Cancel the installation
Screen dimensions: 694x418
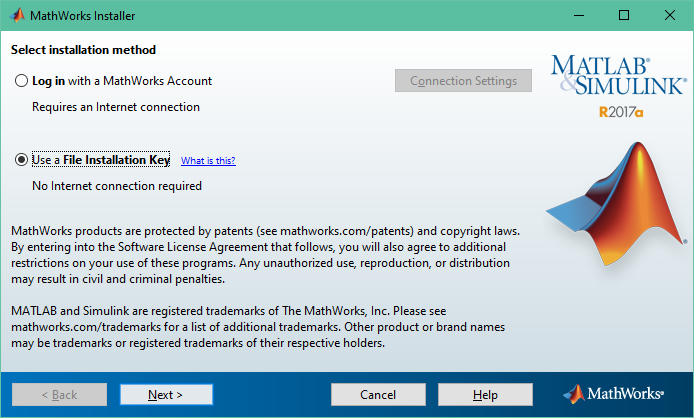point(378,395)
